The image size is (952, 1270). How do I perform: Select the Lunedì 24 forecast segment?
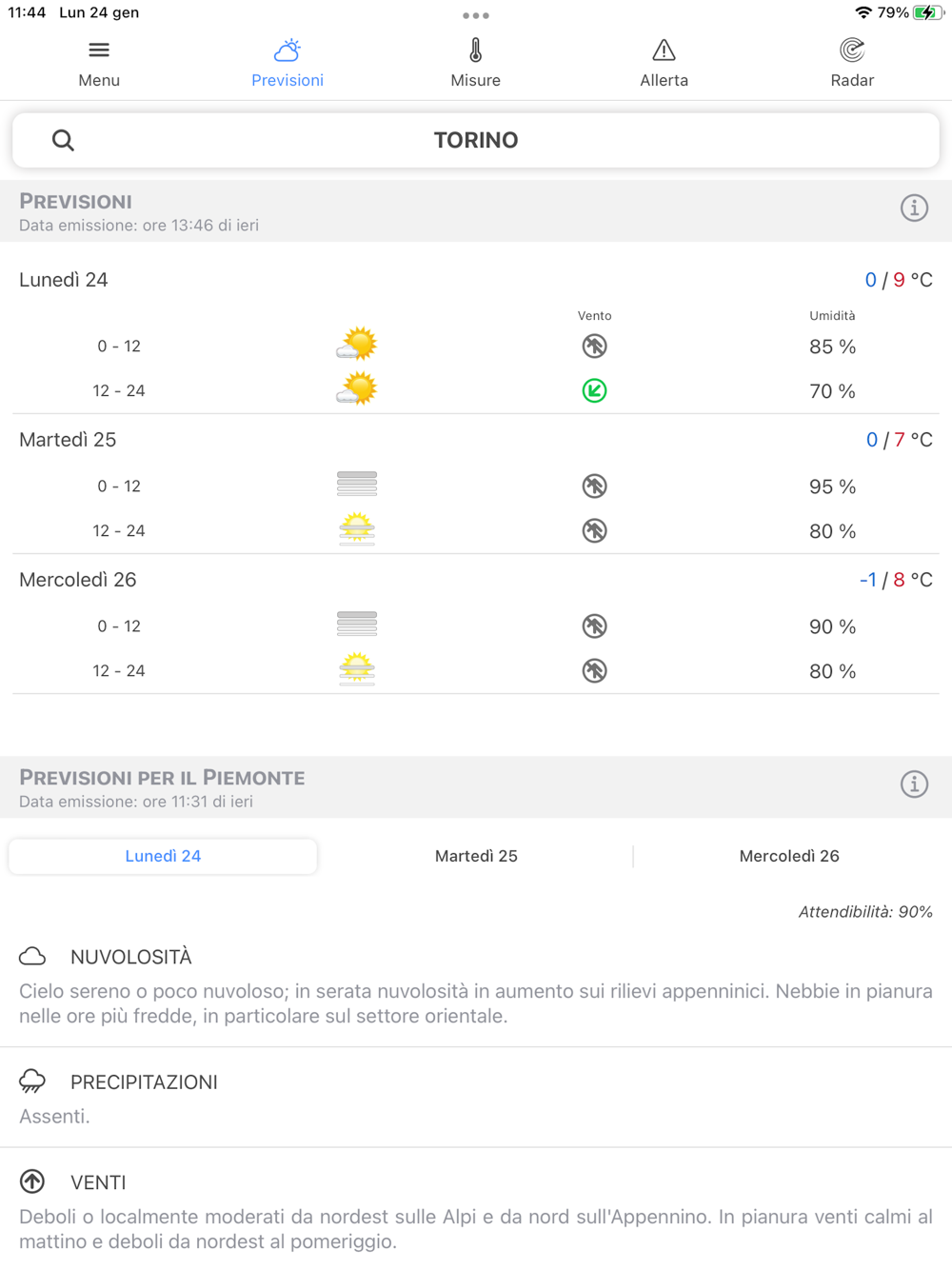(x=163, y=856)
